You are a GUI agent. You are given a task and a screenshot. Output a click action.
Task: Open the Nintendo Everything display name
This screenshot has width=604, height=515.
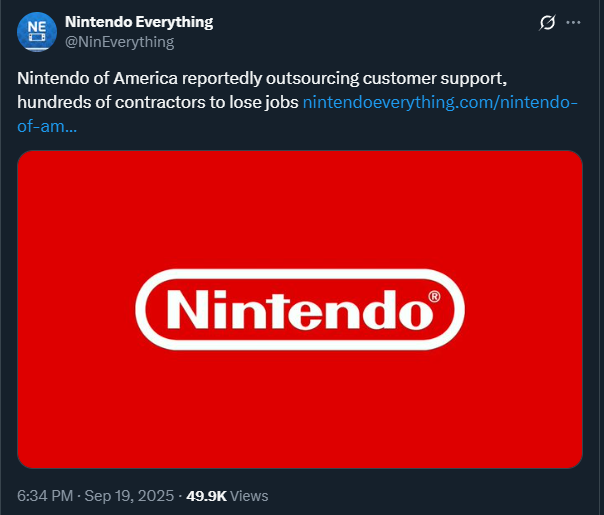coord(139,22)
